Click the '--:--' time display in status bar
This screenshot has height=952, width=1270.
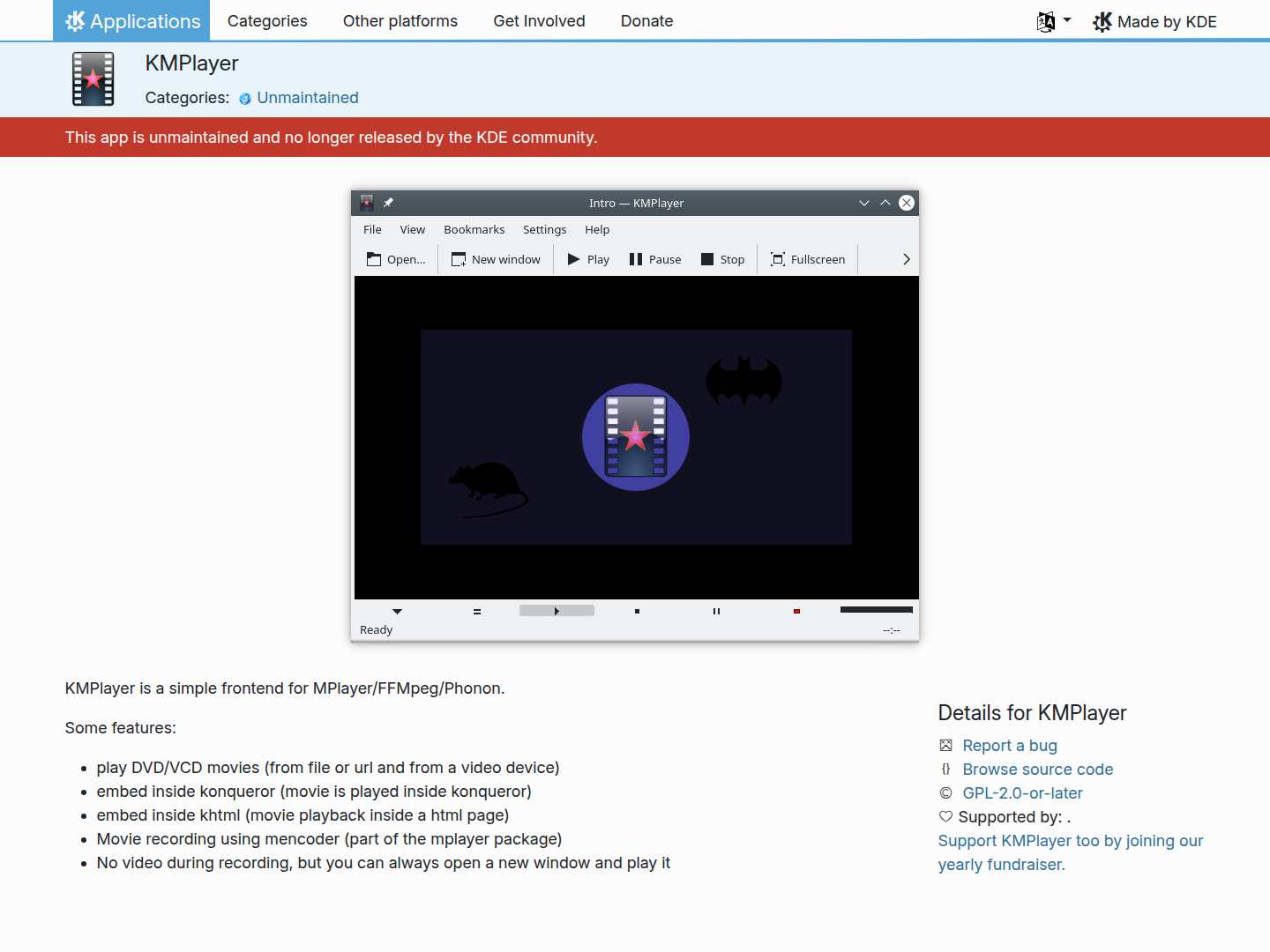892,630
